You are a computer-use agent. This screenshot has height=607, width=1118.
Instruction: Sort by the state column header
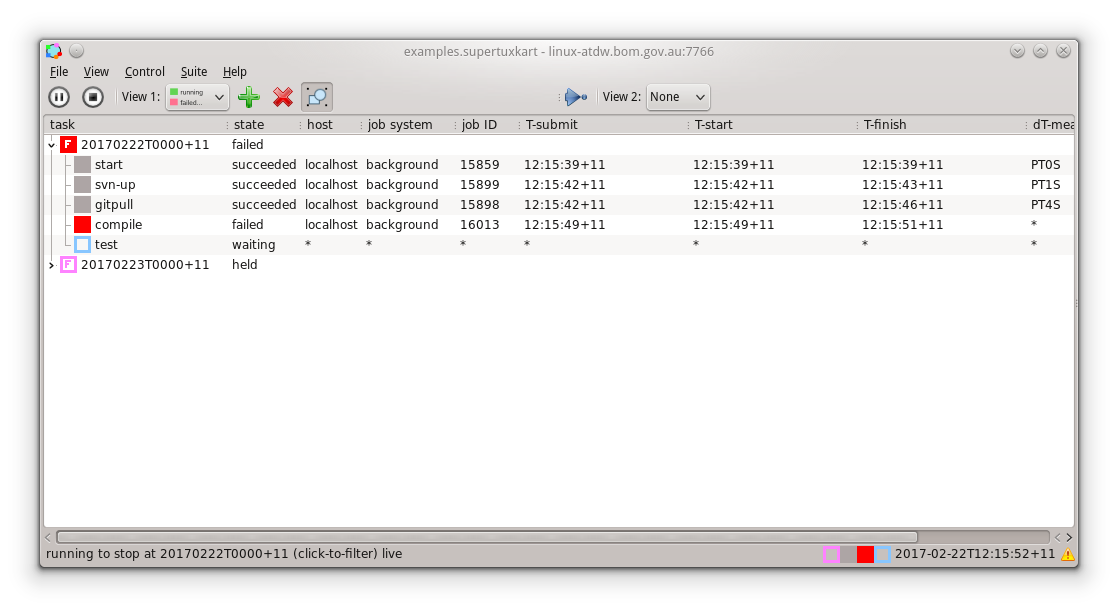point(265,125)
